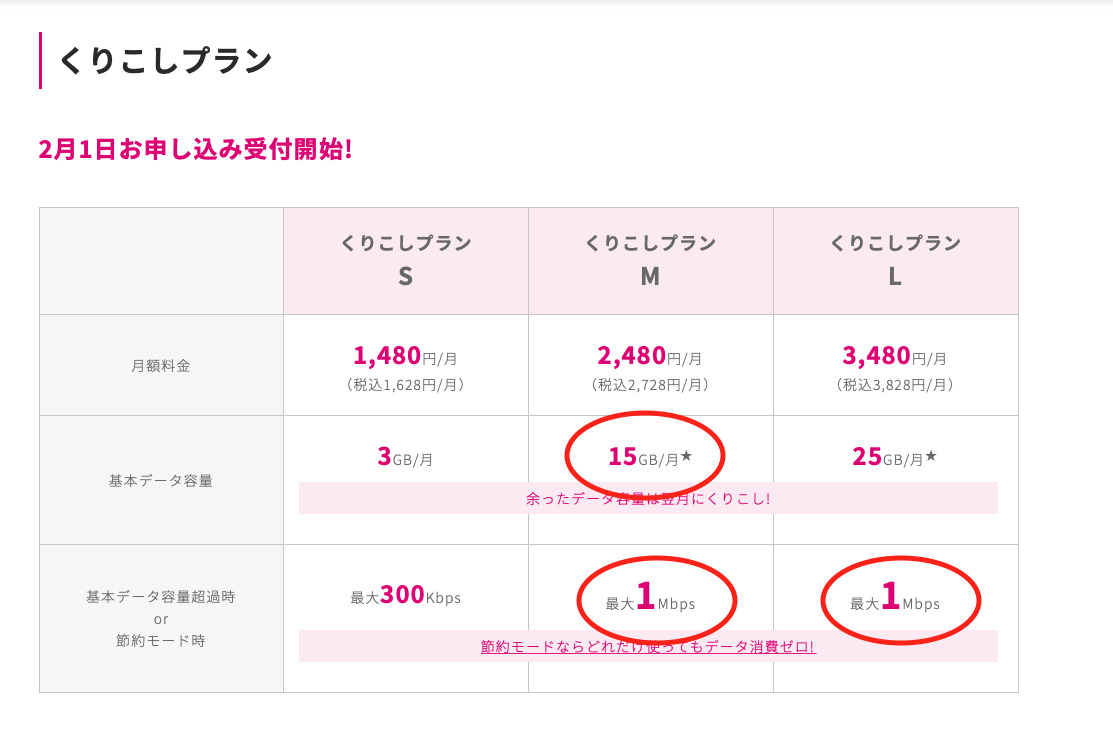The width and height of the screenshot is (1113, 732).
Task: Click the 税込1,628円/月 tax-included price
Action: pyautogui.click(x=405, y=385)
